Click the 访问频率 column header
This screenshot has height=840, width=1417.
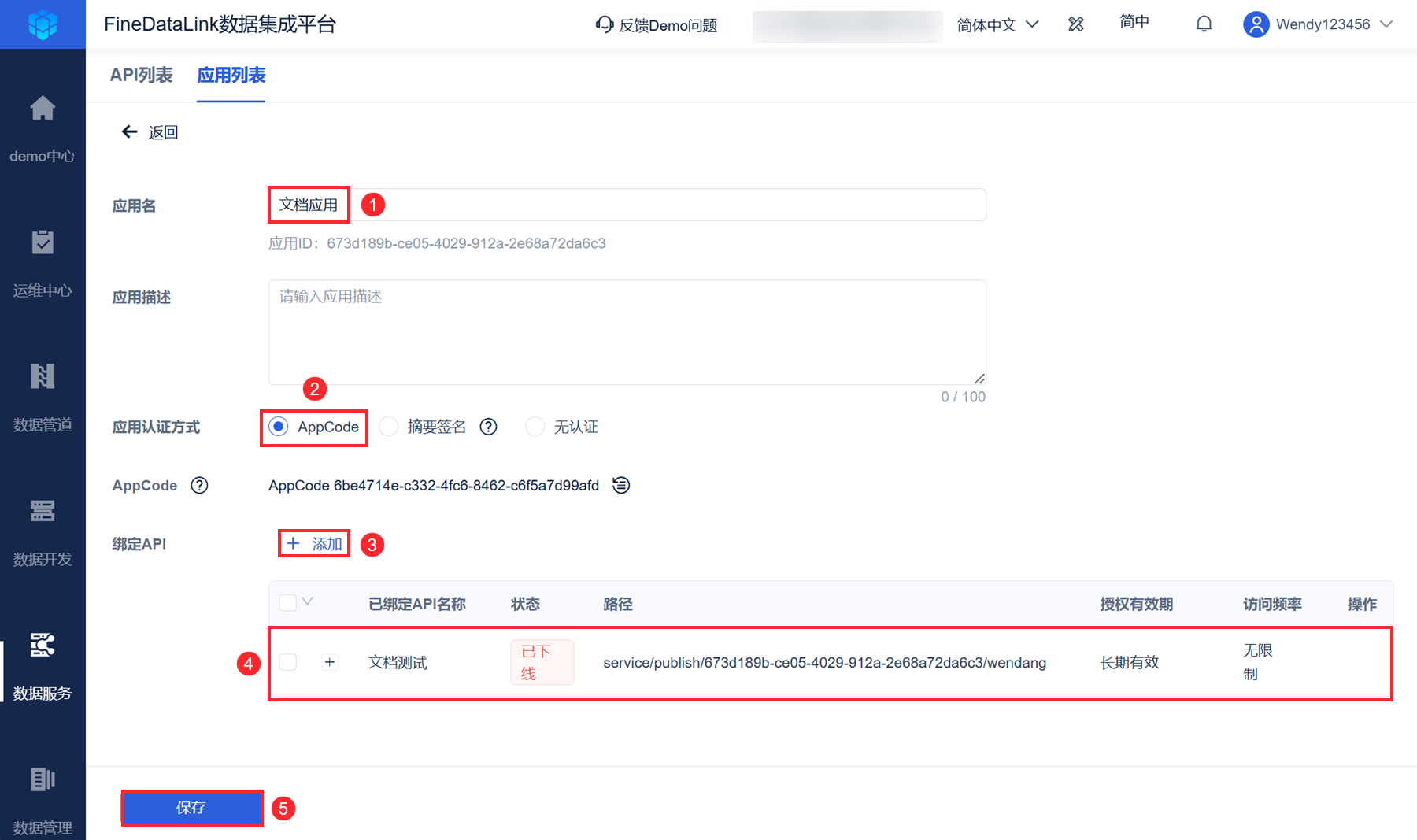[1272, 604]
